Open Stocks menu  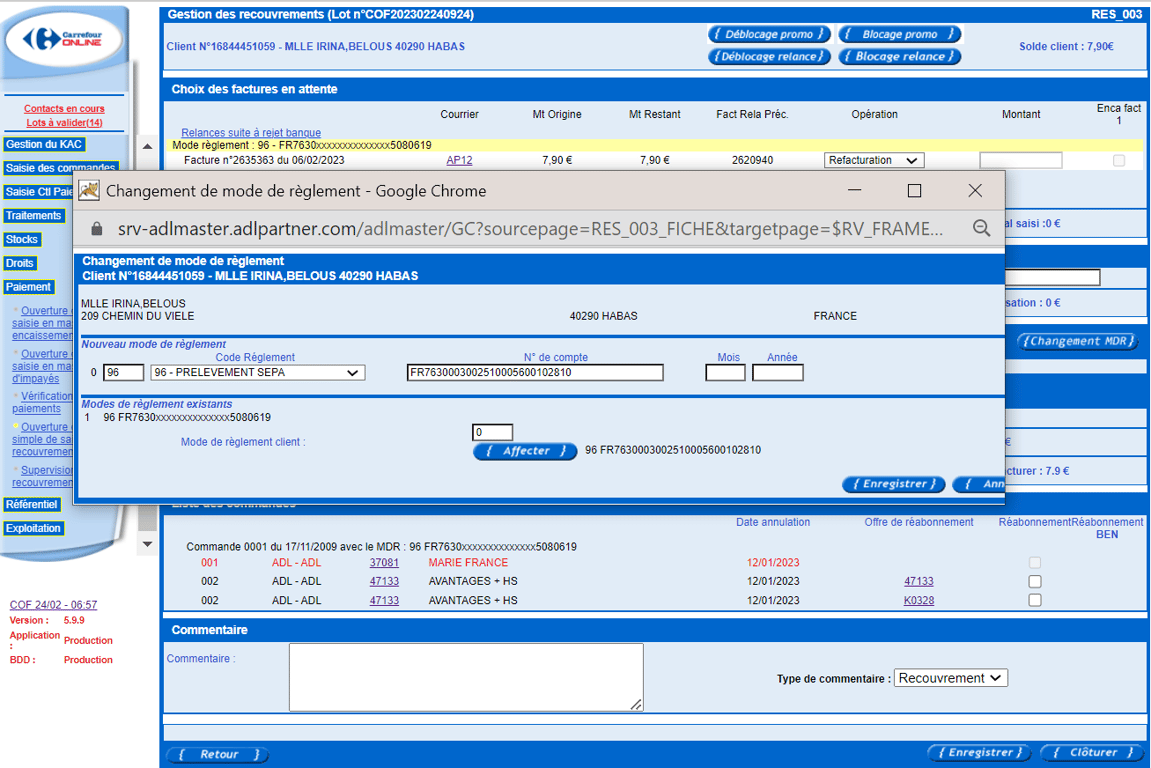(22, 239)
